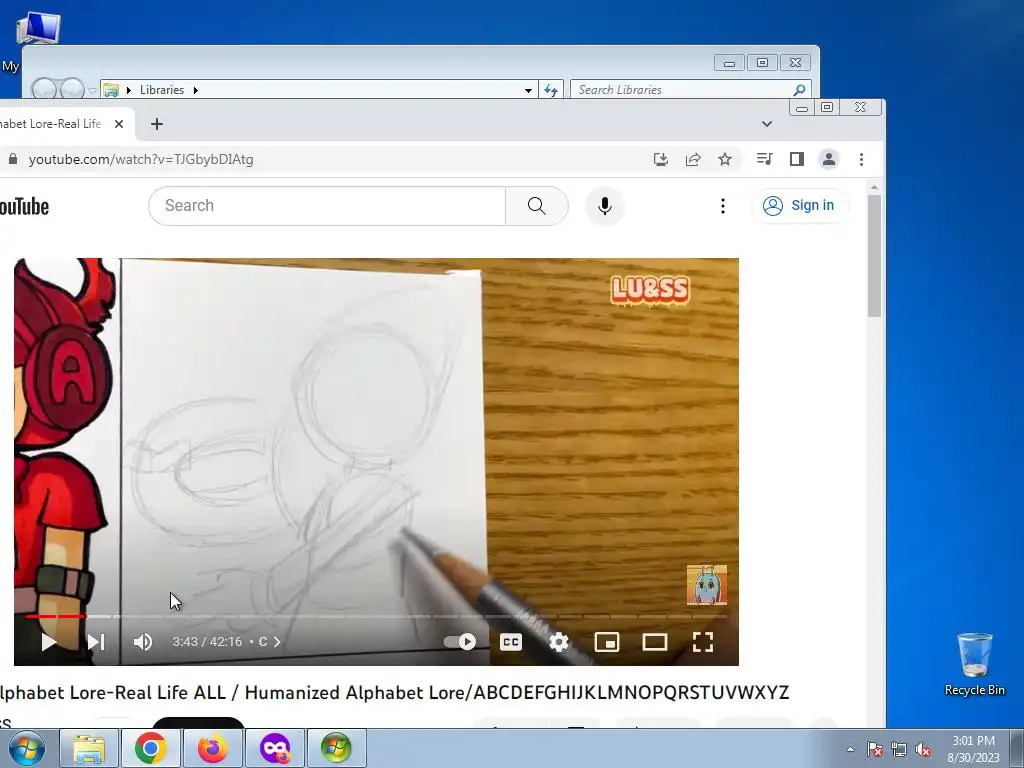Bookmark this tab with star
This screenshot has width=1024, height=768.
[x=725, y=159]
